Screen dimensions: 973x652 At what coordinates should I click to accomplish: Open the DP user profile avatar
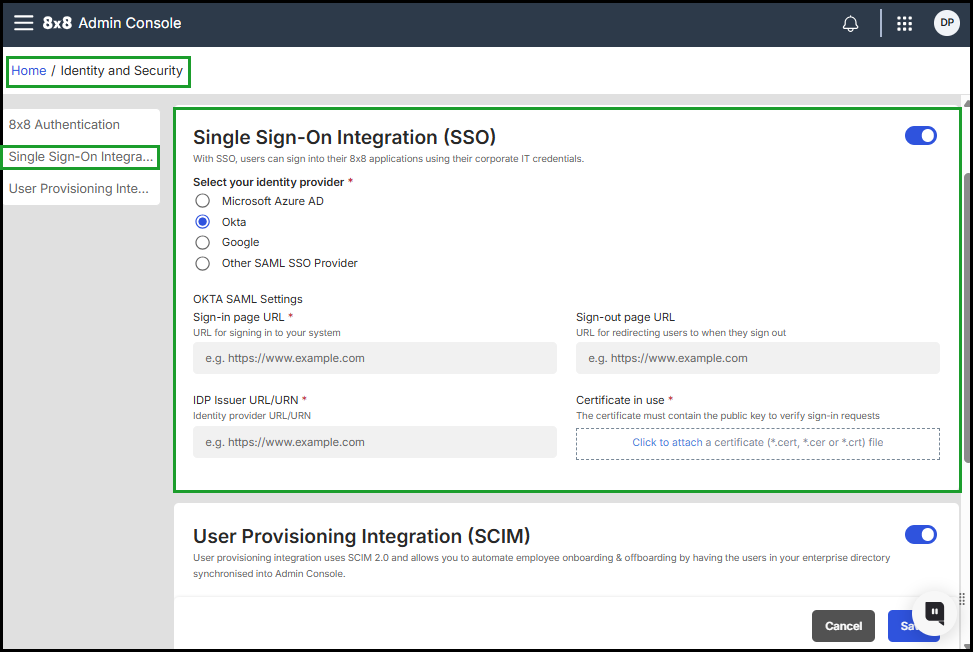pyautogui.click(x=946, y=23)
